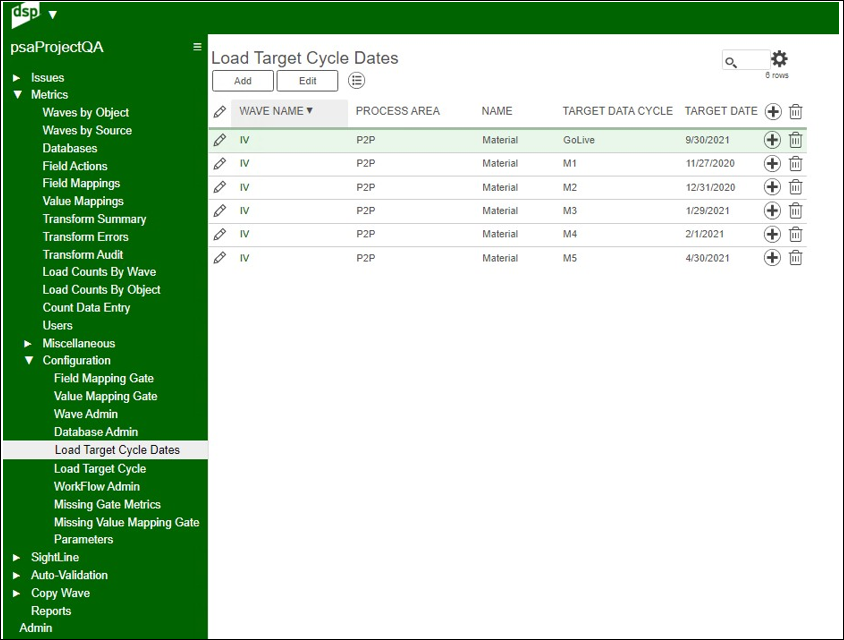
Task: Expand the Auto-Validation node arrow
Action: pos(17,575)
